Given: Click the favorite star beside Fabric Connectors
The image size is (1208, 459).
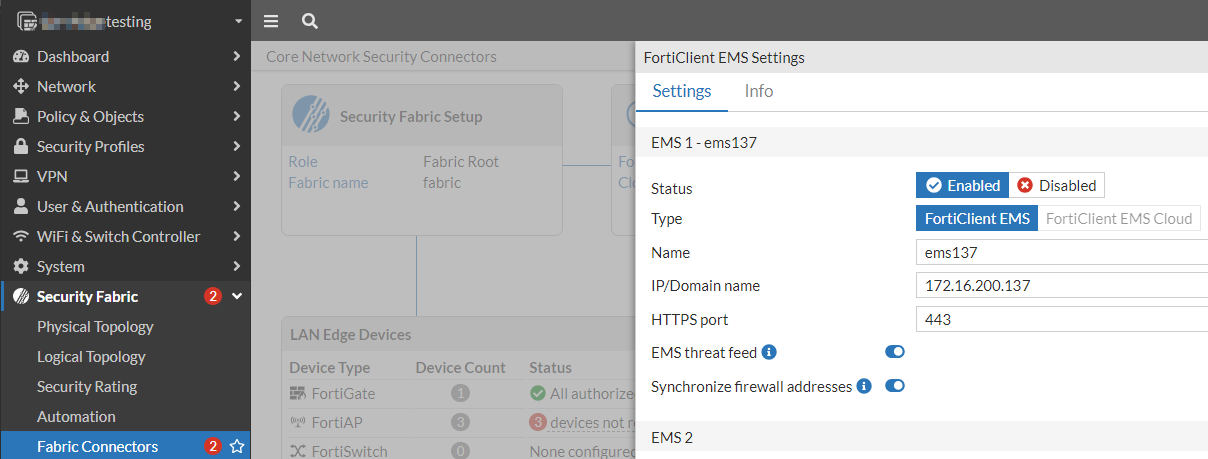Looking at the screenshot, I should coord(237,447).
